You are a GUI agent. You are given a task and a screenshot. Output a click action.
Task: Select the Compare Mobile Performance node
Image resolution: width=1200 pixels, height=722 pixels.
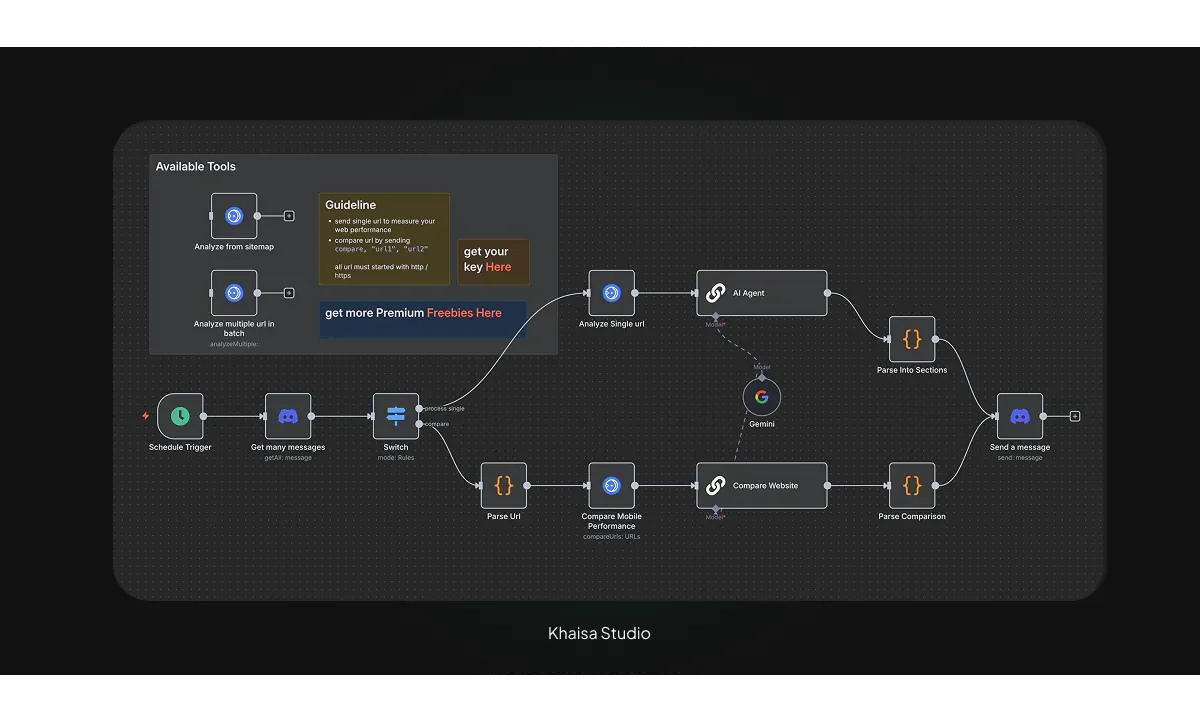[612, 485]
